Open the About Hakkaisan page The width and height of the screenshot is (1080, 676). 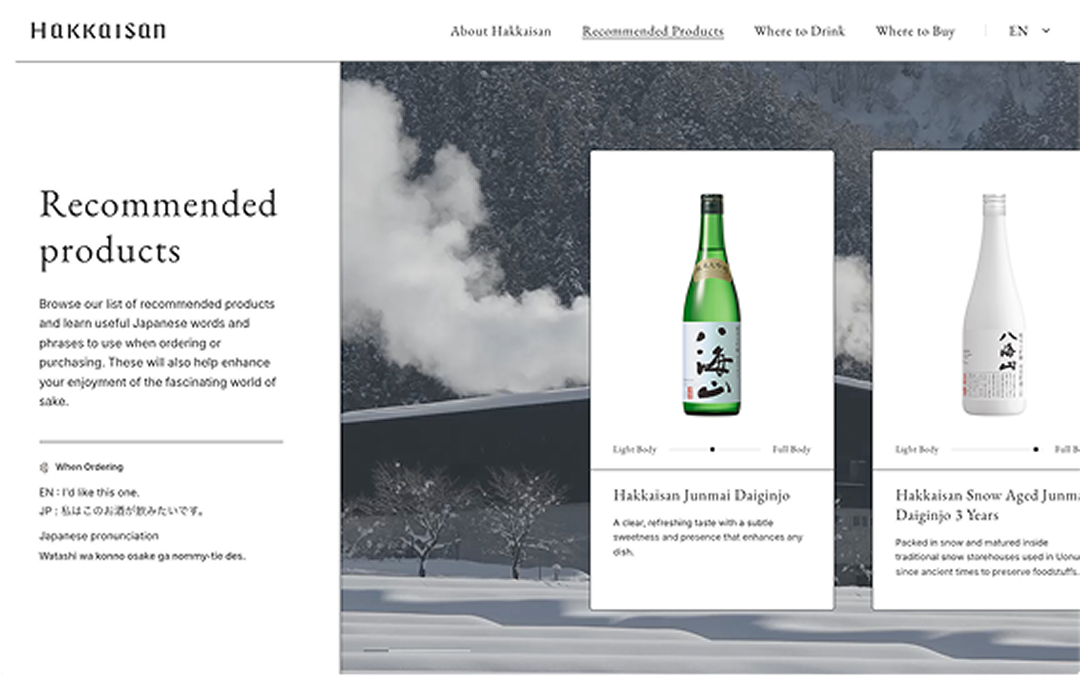click(501, 31)
